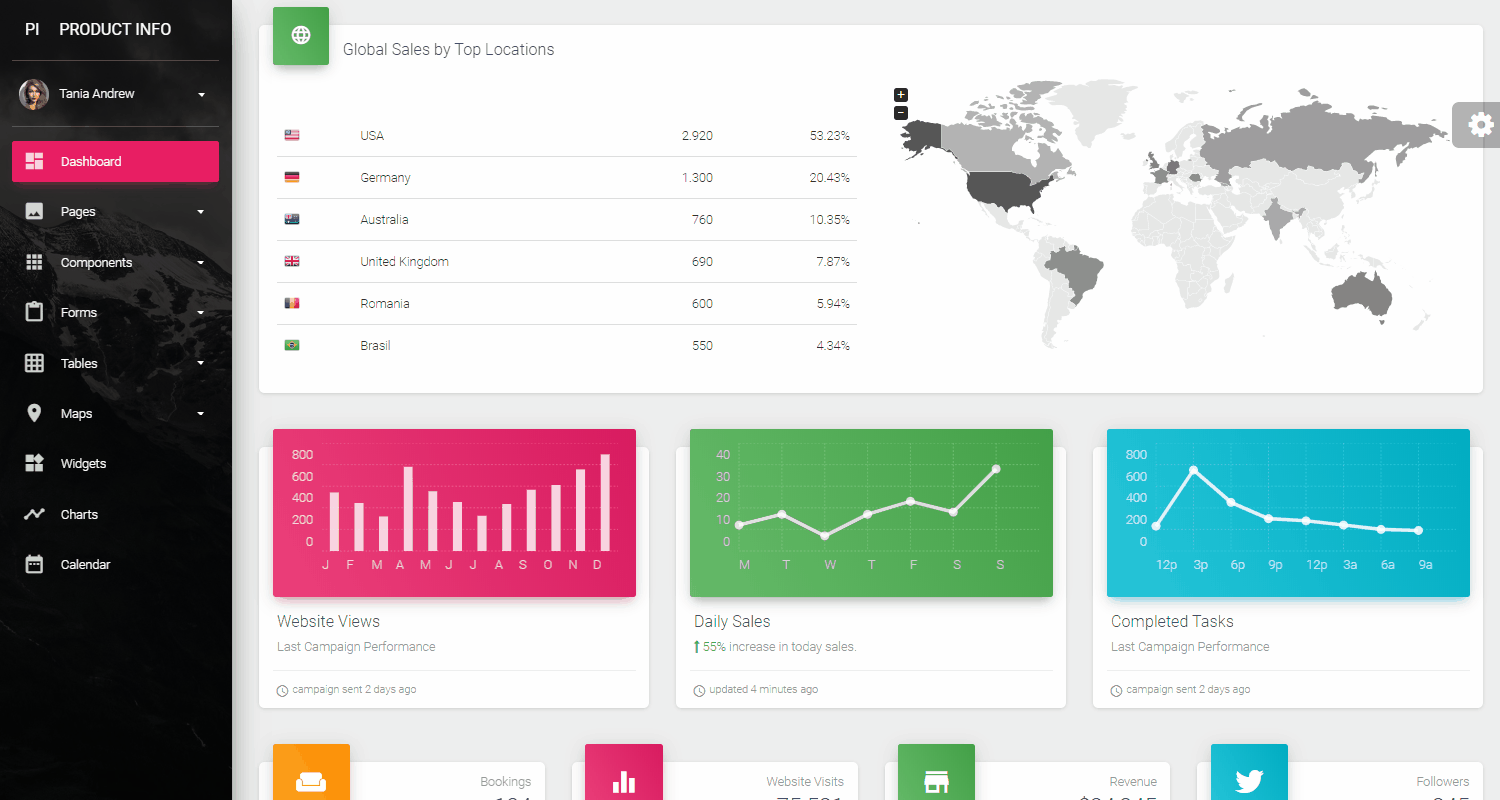
Task: Open the settings gear on the right edge
Action: click(x=1480, y=124)
